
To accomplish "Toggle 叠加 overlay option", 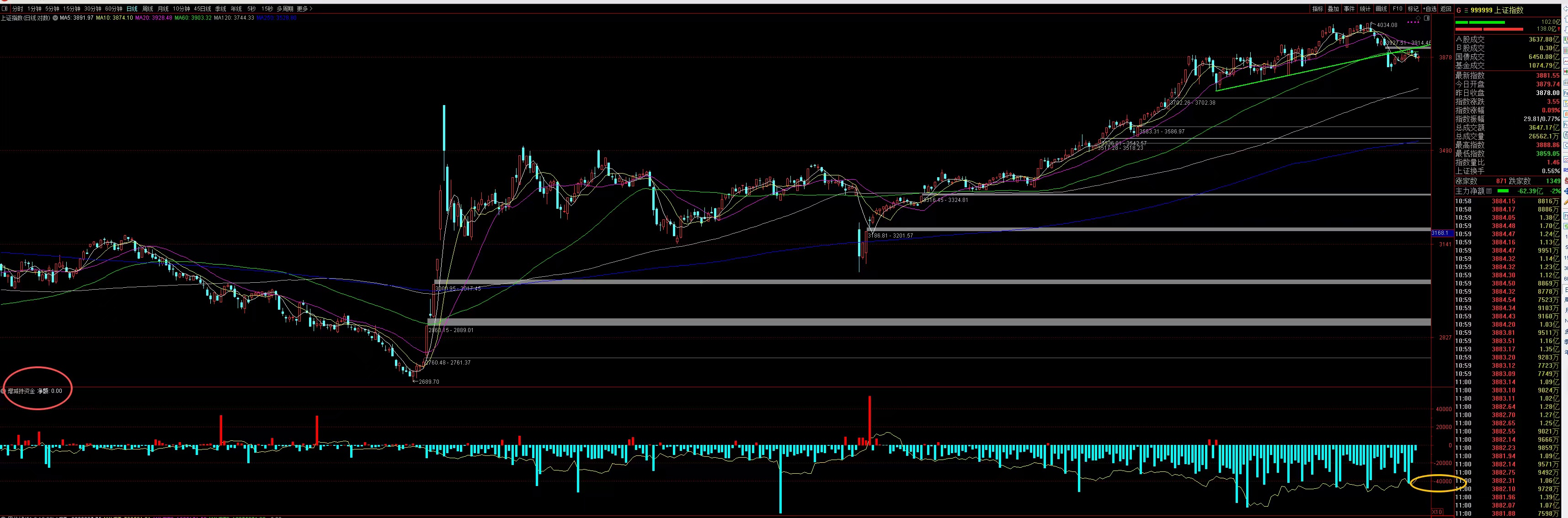I will pos(1333,9).
